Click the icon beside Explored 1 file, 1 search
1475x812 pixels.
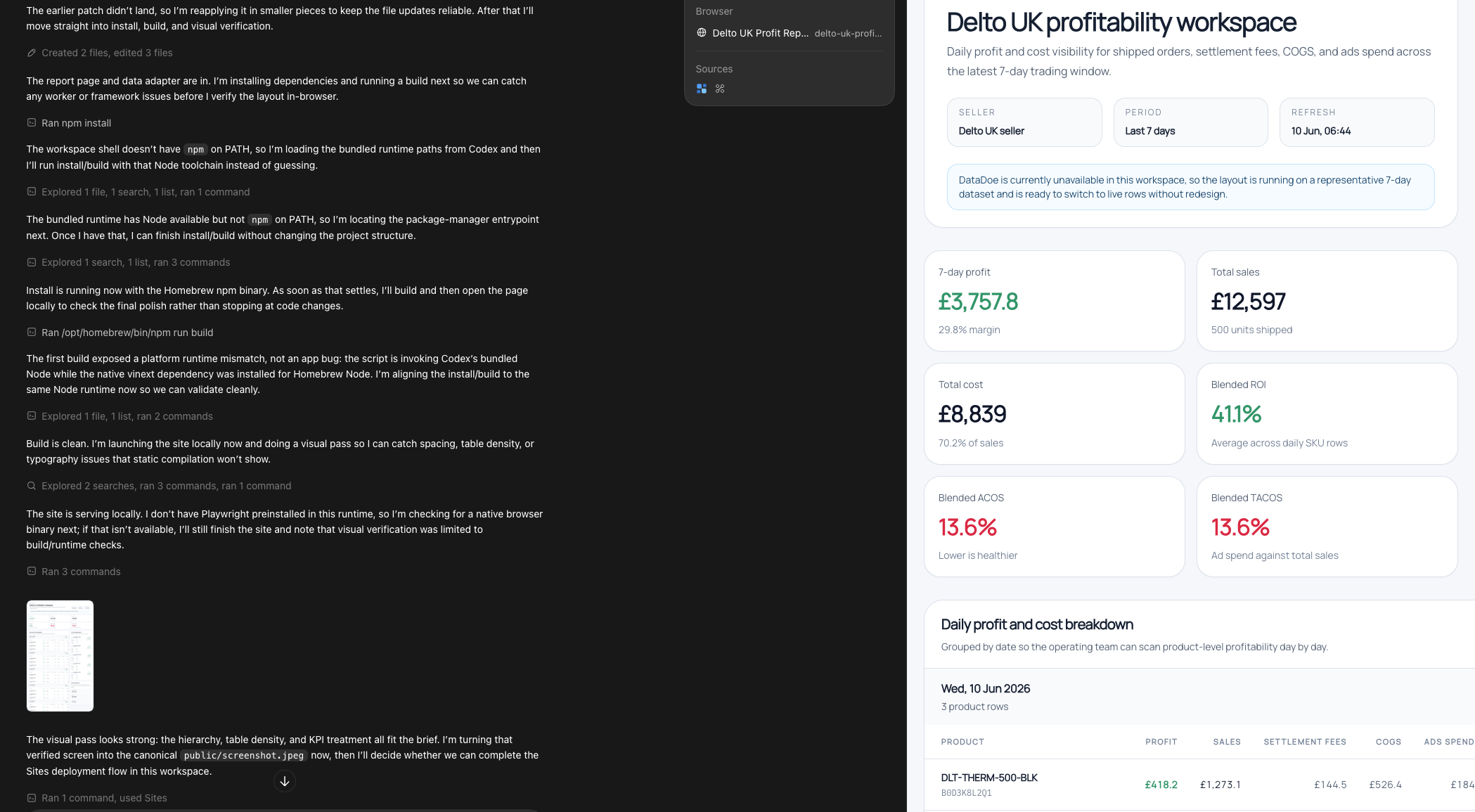[x=32, y=192]
